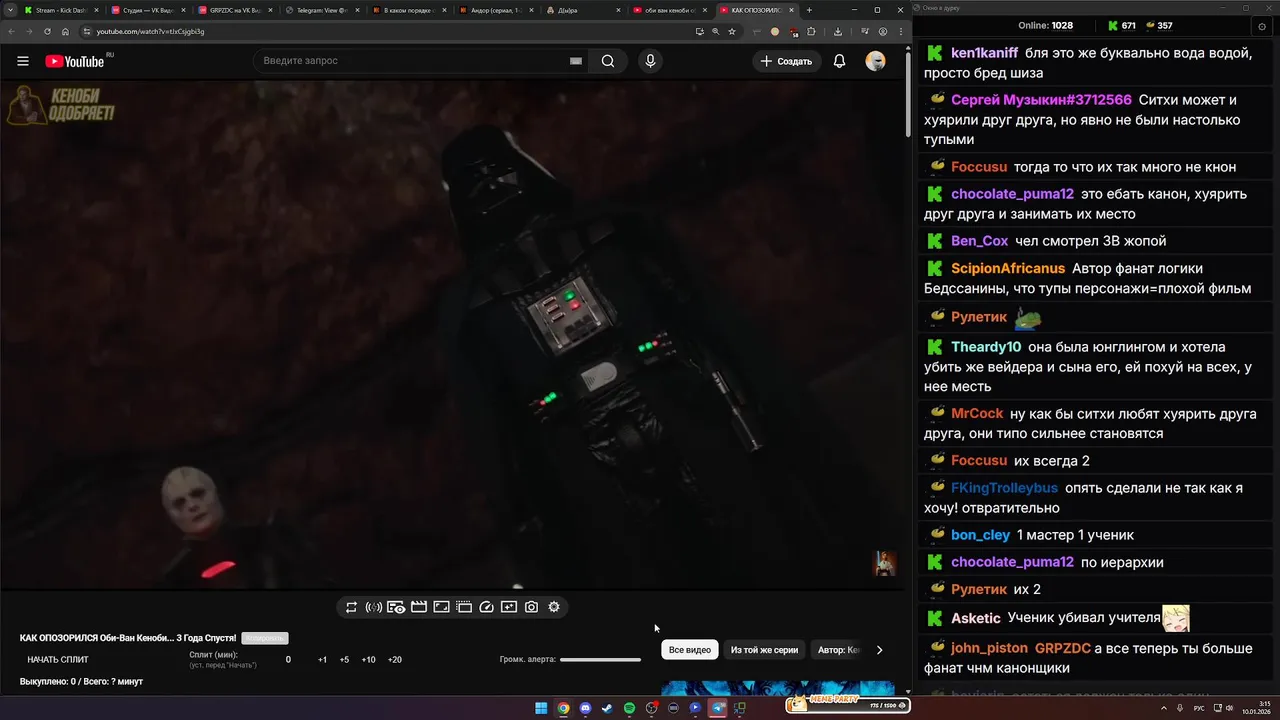The image size is (1280, 720).
Task: Open Spotify from the taskbar
Action: tap(629, 708)
